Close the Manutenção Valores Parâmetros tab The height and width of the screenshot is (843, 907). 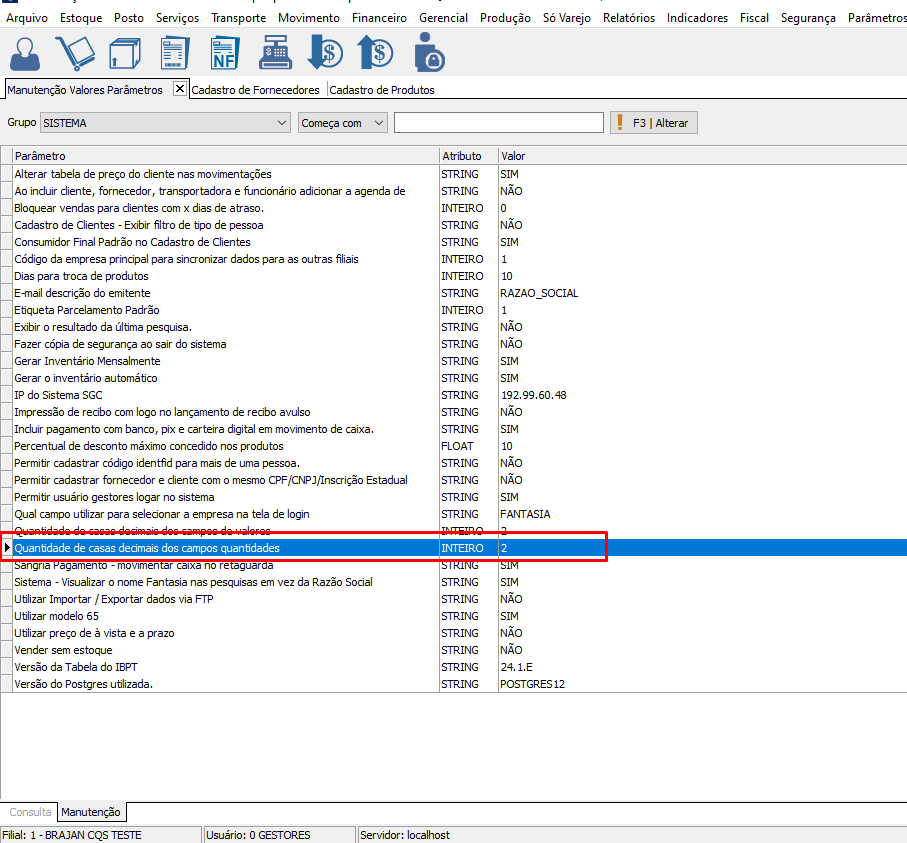pos(180,89)
